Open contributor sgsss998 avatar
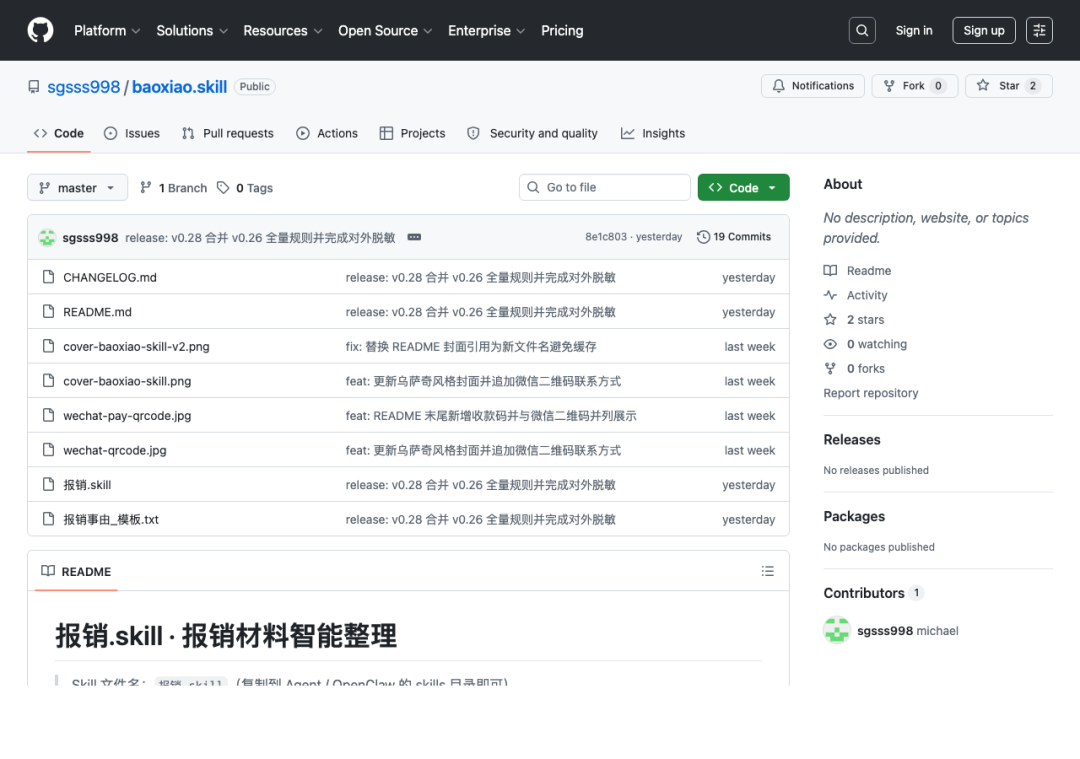The image size is (1080, 759). (837, 630)
